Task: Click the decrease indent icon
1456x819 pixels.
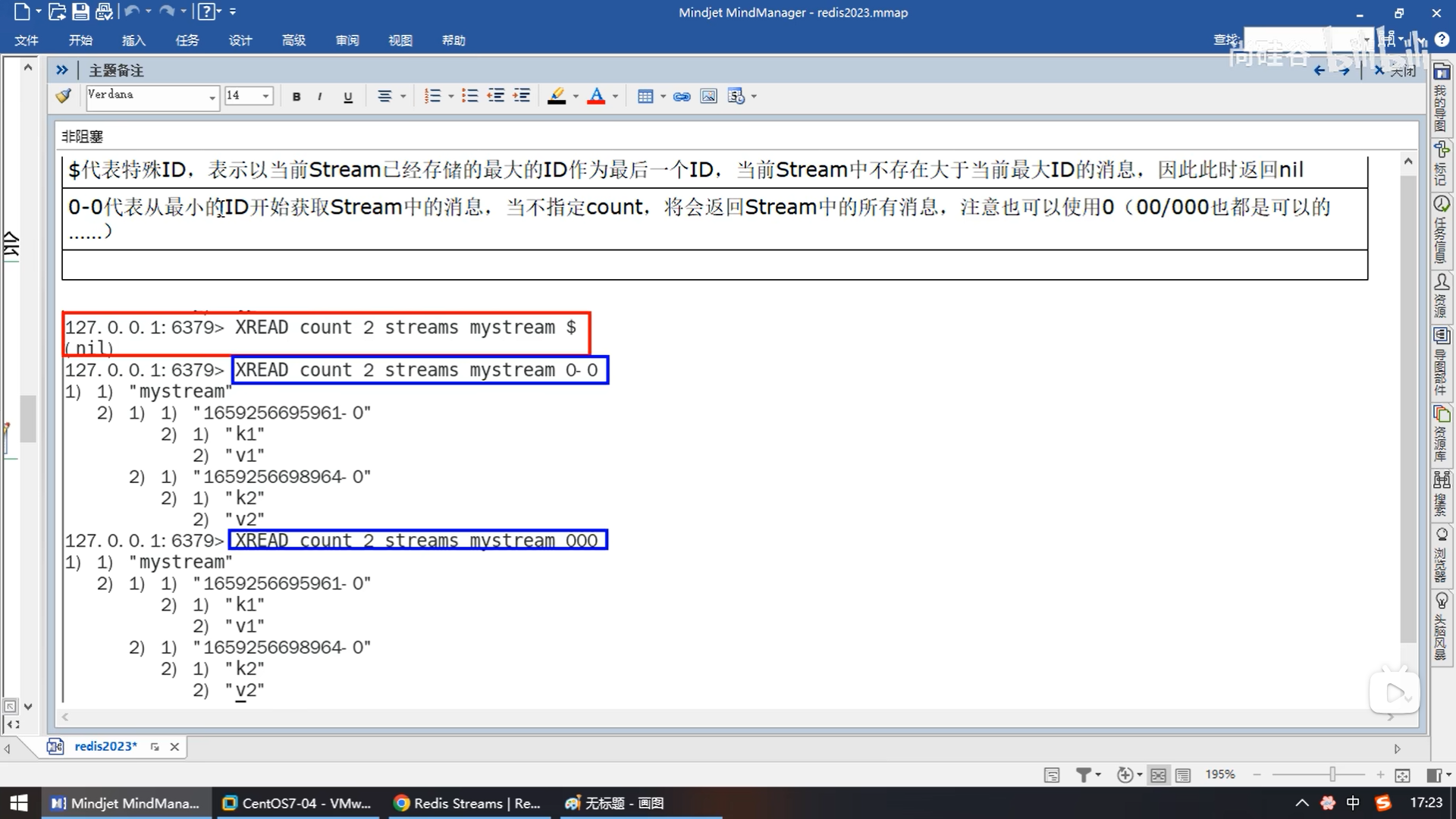Action: [x=496, y=96]
